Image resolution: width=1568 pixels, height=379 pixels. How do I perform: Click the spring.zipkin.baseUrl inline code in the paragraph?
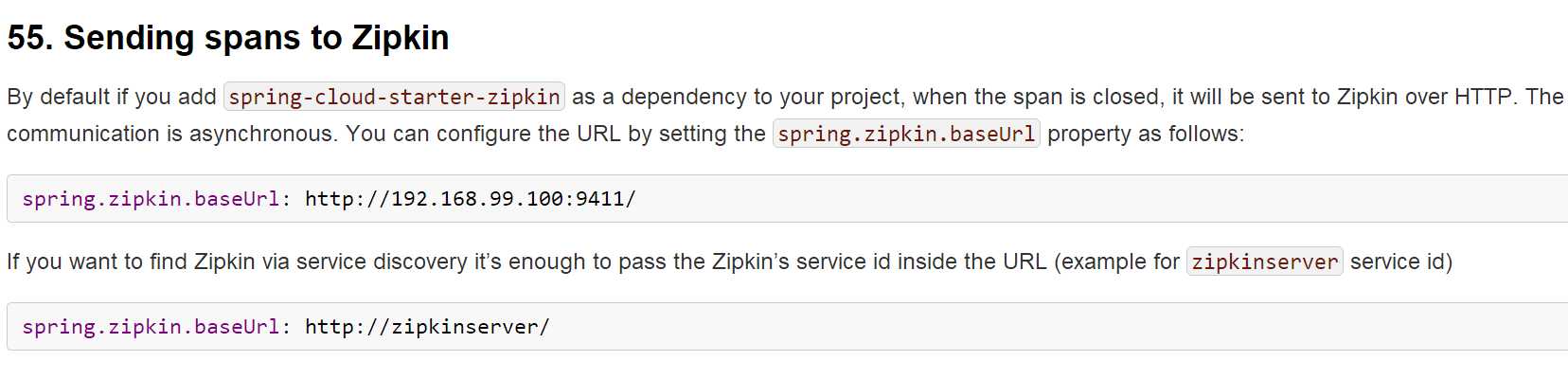[x=906, y=134]
